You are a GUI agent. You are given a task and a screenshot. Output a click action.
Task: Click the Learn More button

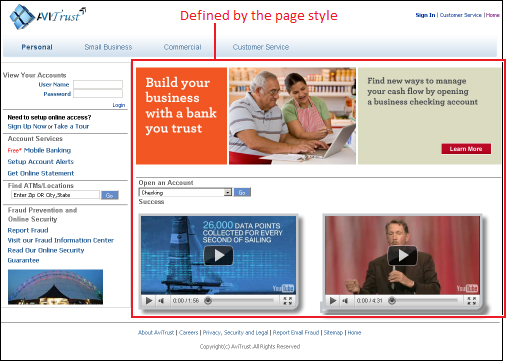pos(466,149)
